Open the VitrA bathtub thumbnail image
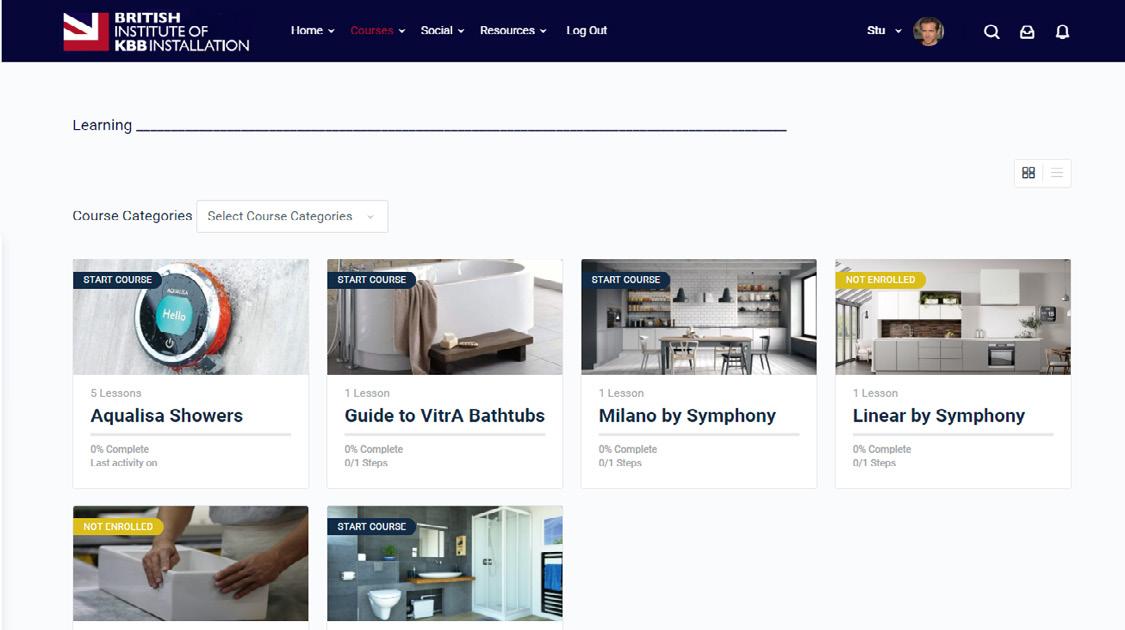This screenshot has width=1125, height=630. pyautogui.click(x=445, y=317)
